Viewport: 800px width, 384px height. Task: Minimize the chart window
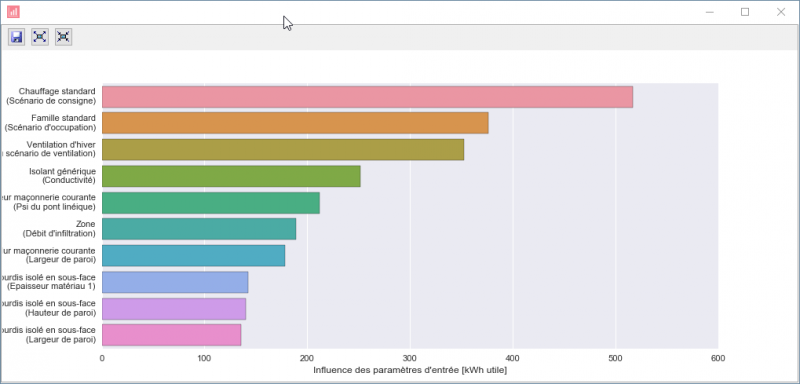pos(709,12)
